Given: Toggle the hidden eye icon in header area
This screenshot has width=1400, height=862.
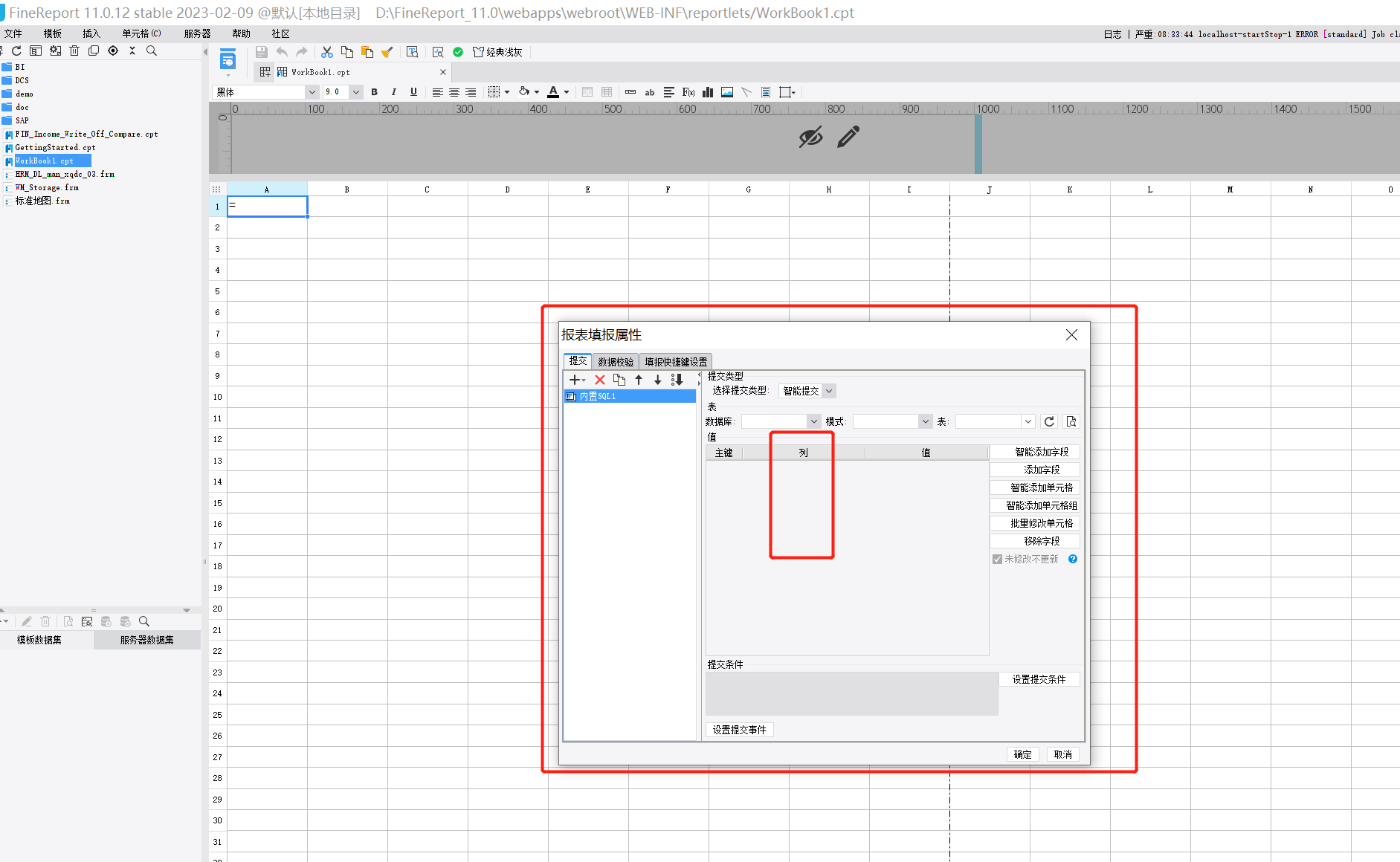Looking at the screenshot, I should pos(810,137).
